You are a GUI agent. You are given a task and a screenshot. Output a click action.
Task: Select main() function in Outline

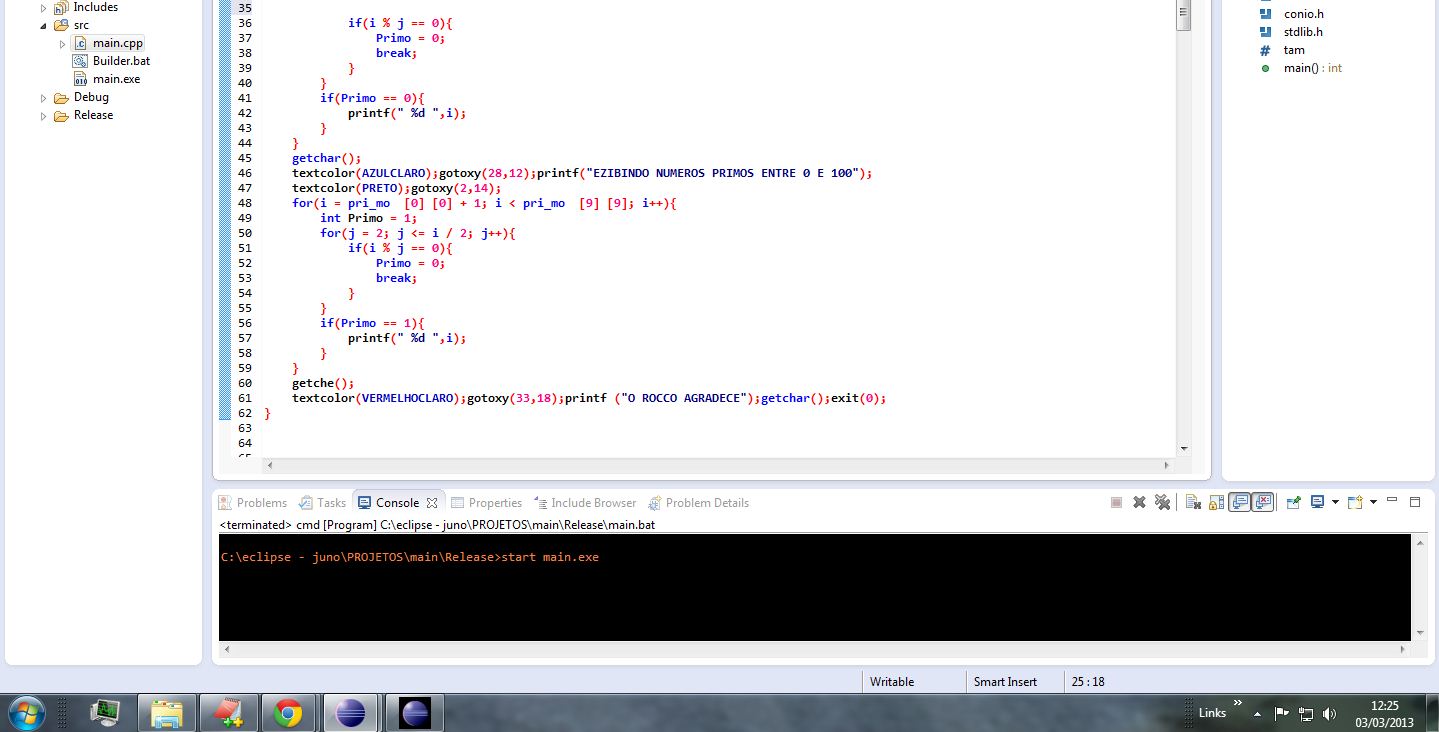1313,68
